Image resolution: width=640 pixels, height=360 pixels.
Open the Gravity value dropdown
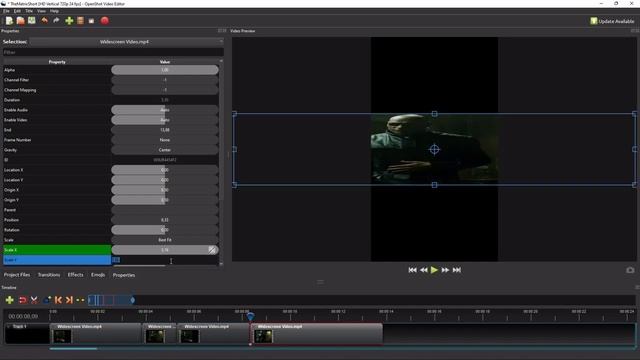(164, 150)
